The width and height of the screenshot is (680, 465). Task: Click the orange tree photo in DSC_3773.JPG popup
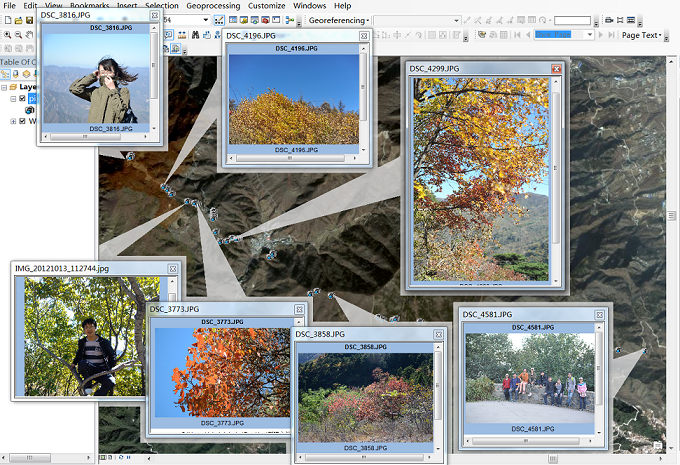(222, 372)
